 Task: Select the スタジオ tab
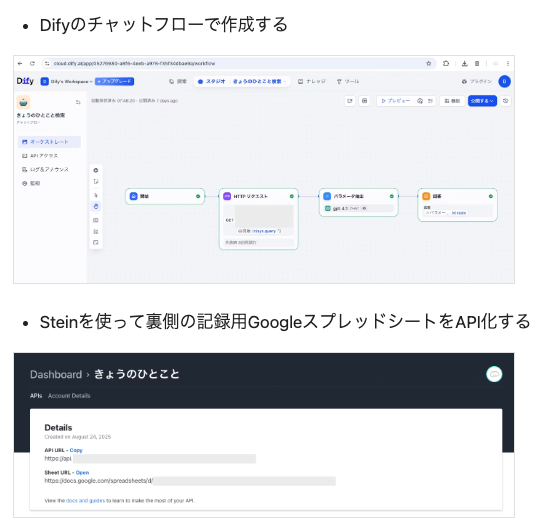tap(212, 81)
